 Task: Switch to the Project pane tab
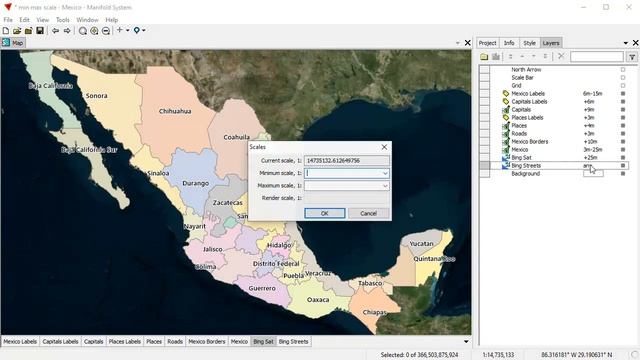click(487, 43)
